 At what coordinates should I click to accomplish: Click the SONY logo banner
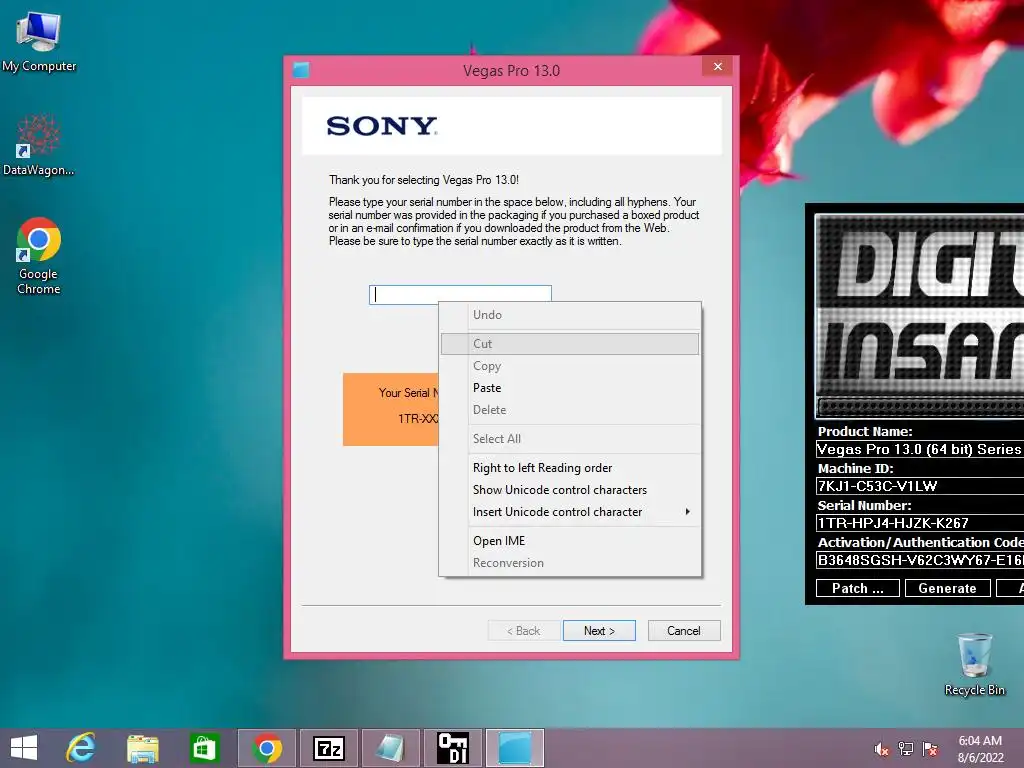512,125
